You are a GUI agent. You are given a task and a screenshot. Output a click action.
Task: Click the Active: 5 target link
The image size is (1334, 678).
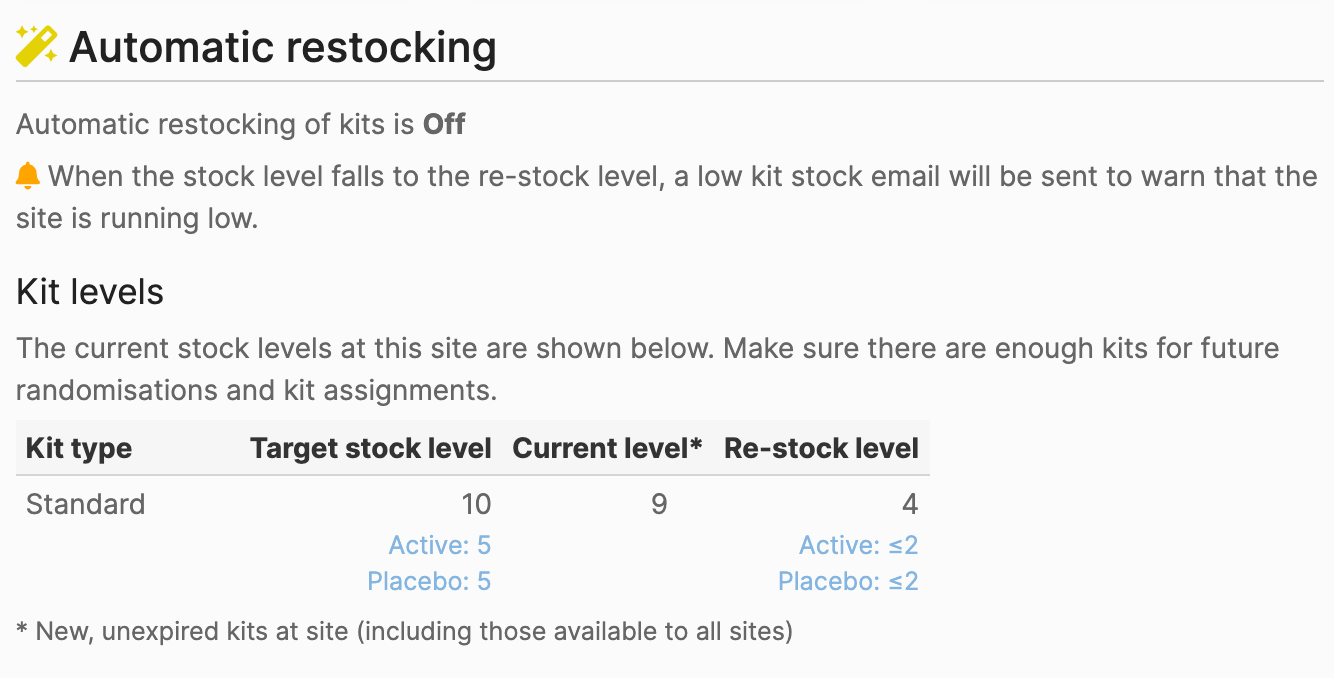point(440,545)
